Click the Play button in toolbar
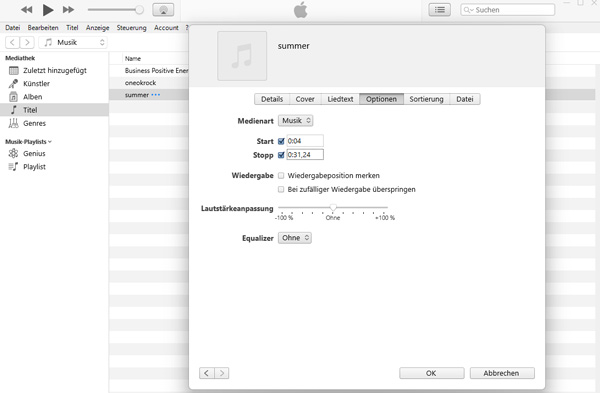Screen dimensions: 600x393 click(x=48, y=10)
